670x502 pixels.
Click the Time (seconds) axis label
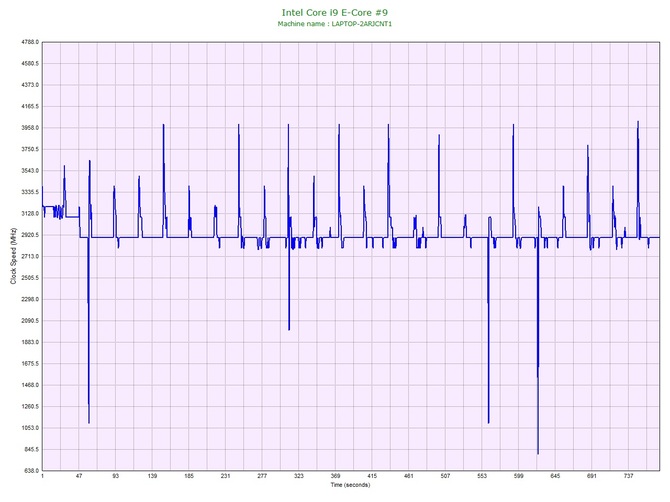tap(350, 485)
